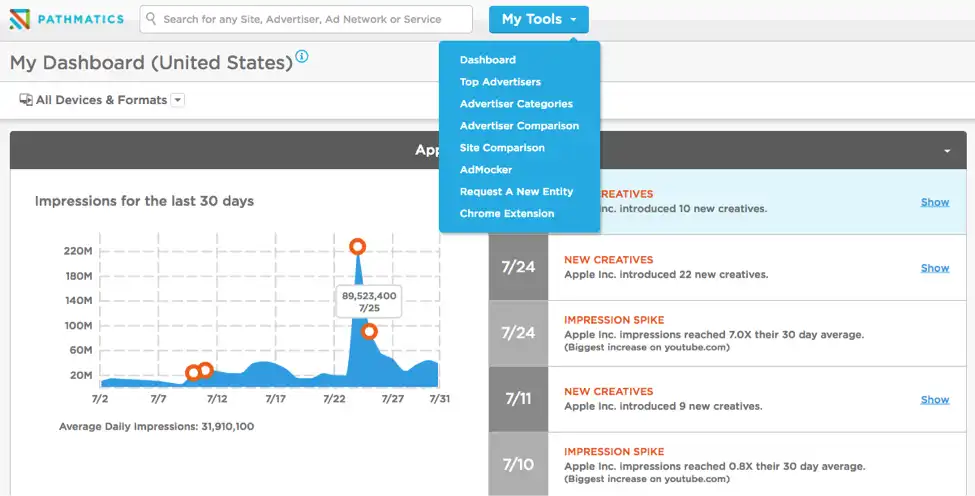975x496 pixels.
Task: Click the peak chart marker near 220M
Action: coord(357,247)
